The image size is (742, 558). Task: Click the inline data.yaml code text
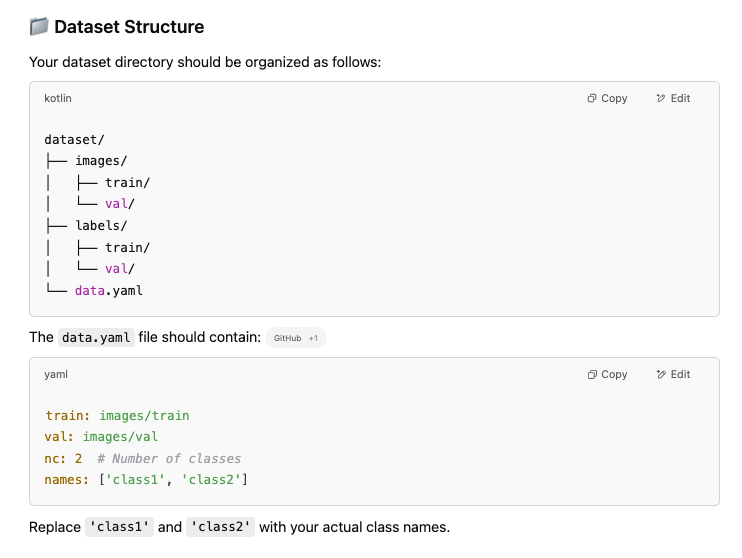96,337
